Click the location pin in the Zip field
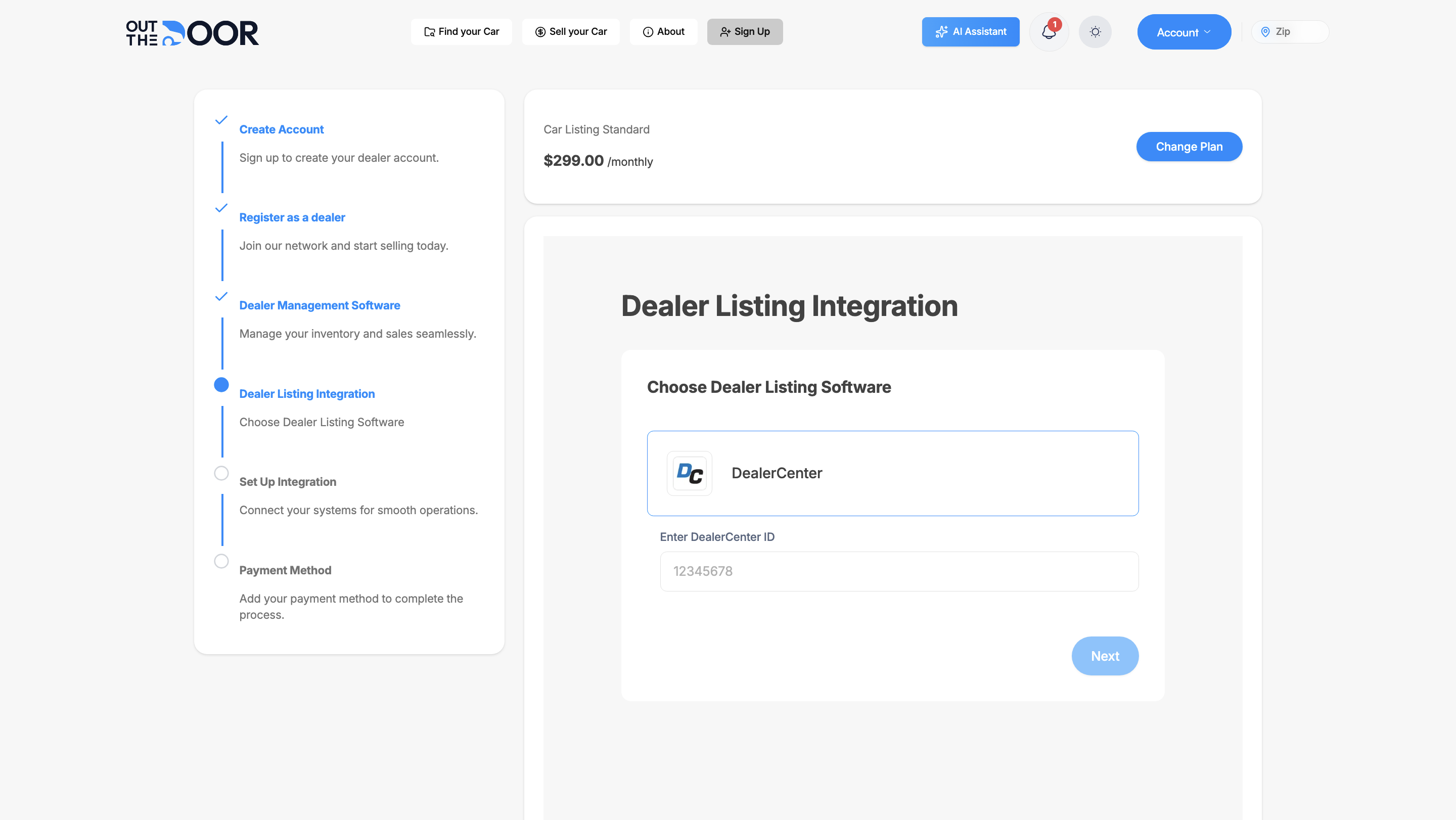 (x=1264, y=32)
